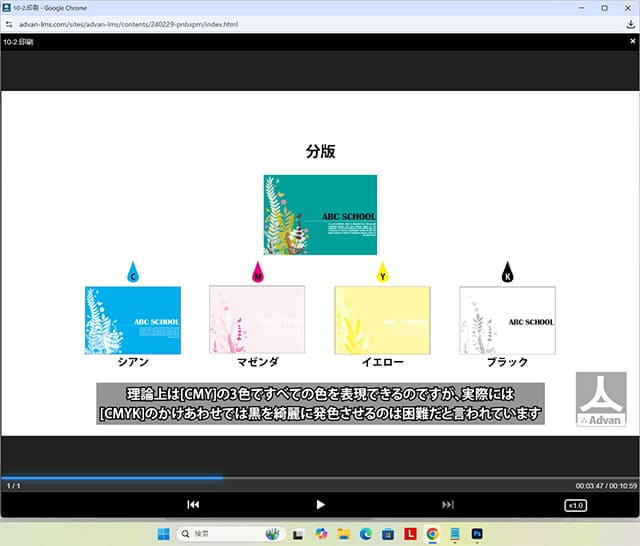Open the Windows Start menu
The height and width of the screenshot is (546, 640).
162,534
